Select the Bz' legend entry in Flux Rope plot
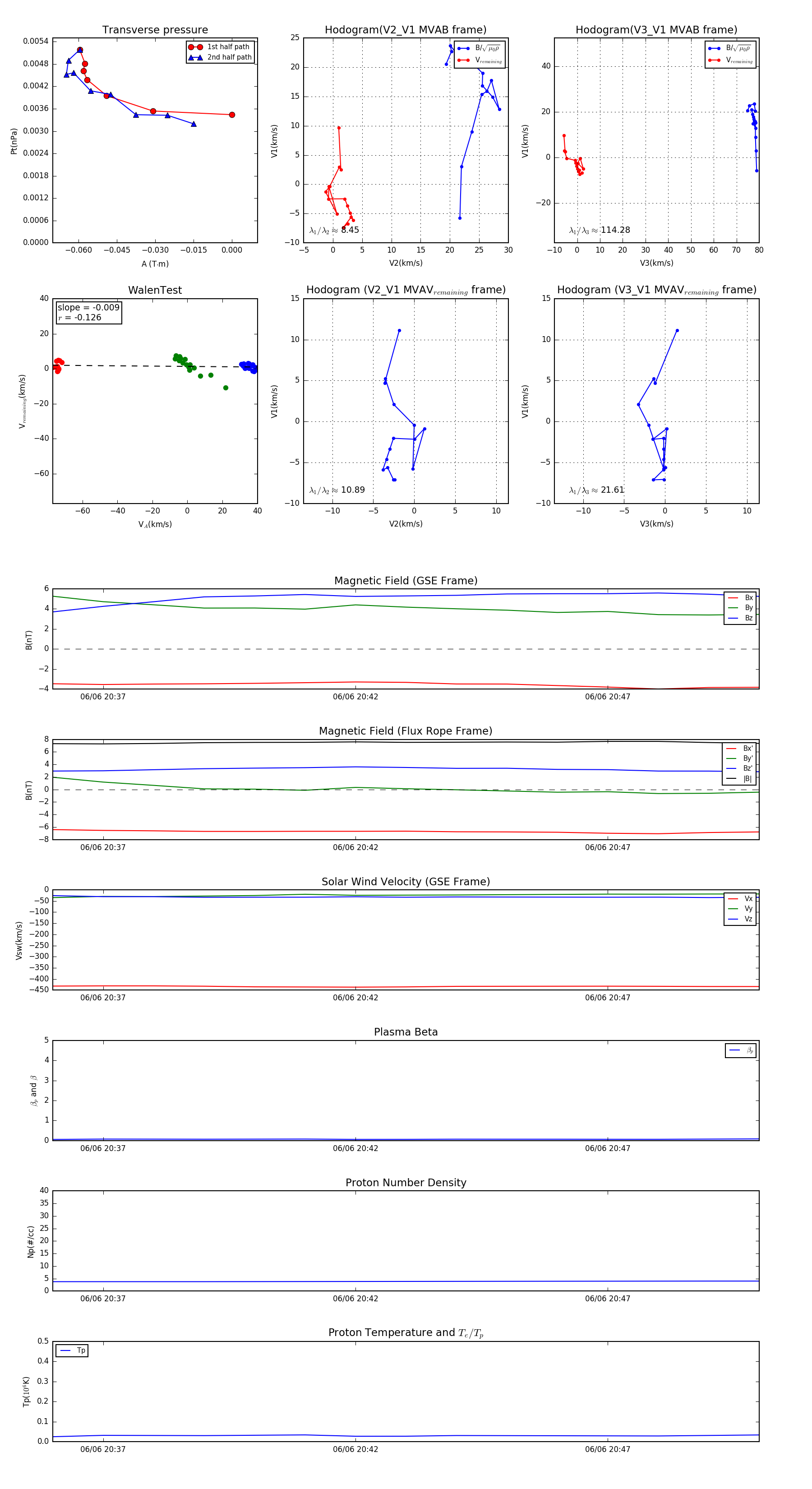Viewport: 812px width, 1489px height. pos(739,768)
